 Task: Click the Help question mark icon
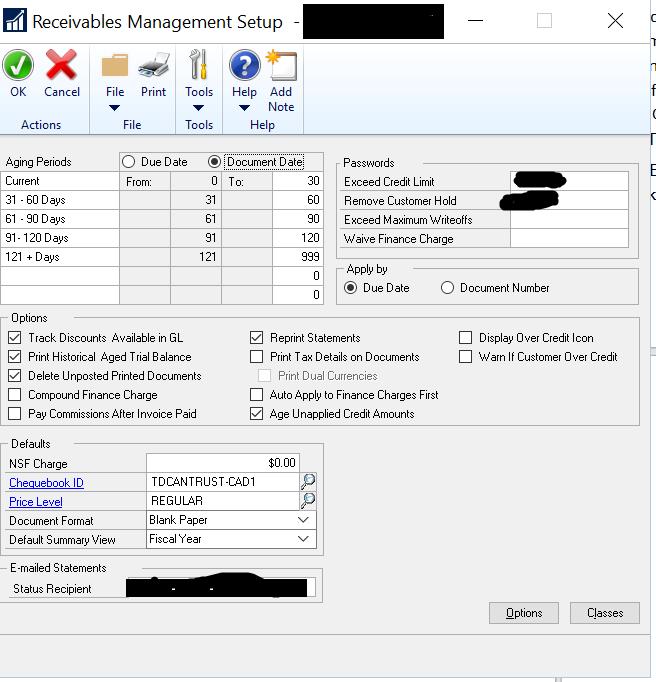tap(244, 66)
